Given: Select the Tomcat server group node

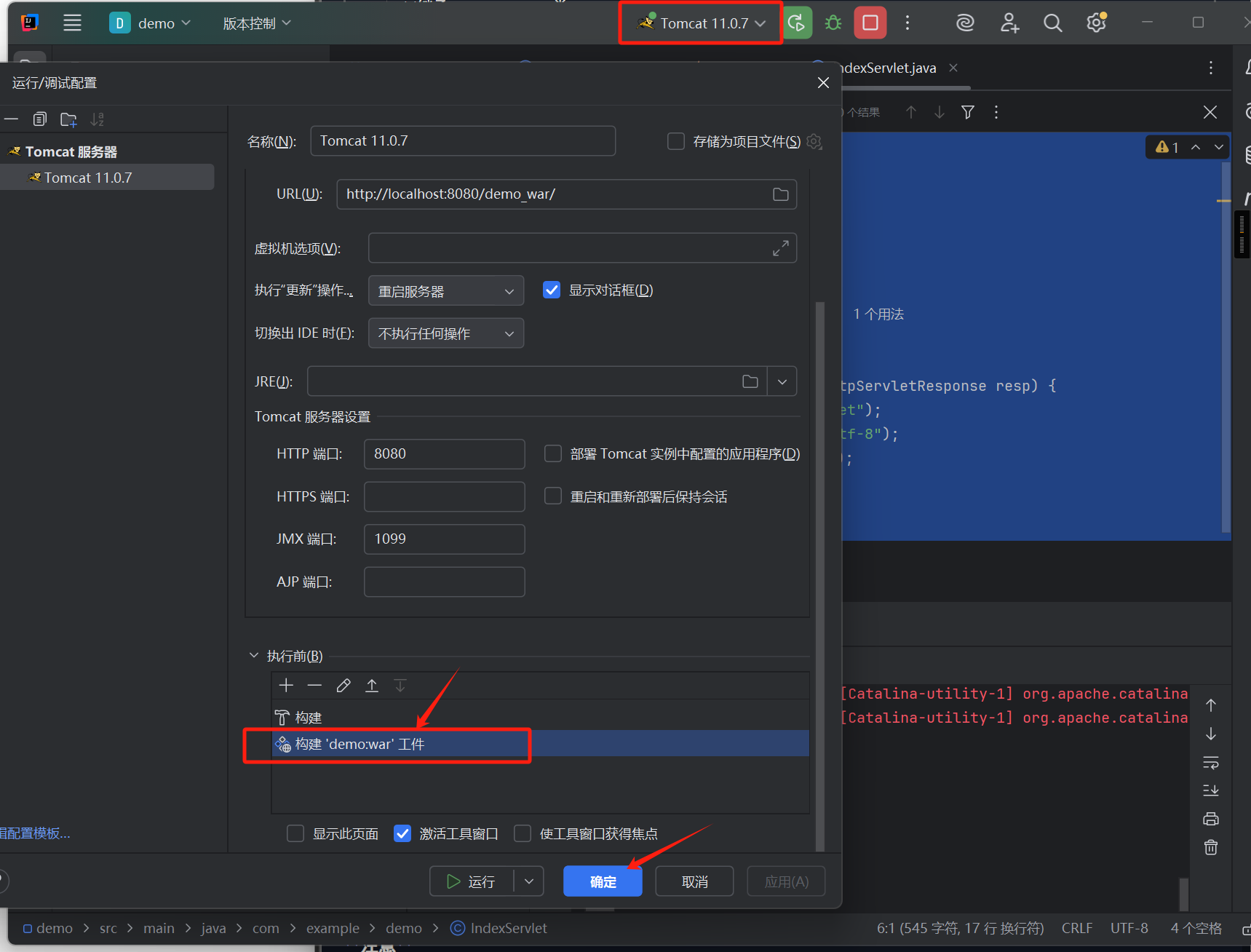Looking at the screenshot, I should coord(71,151).
